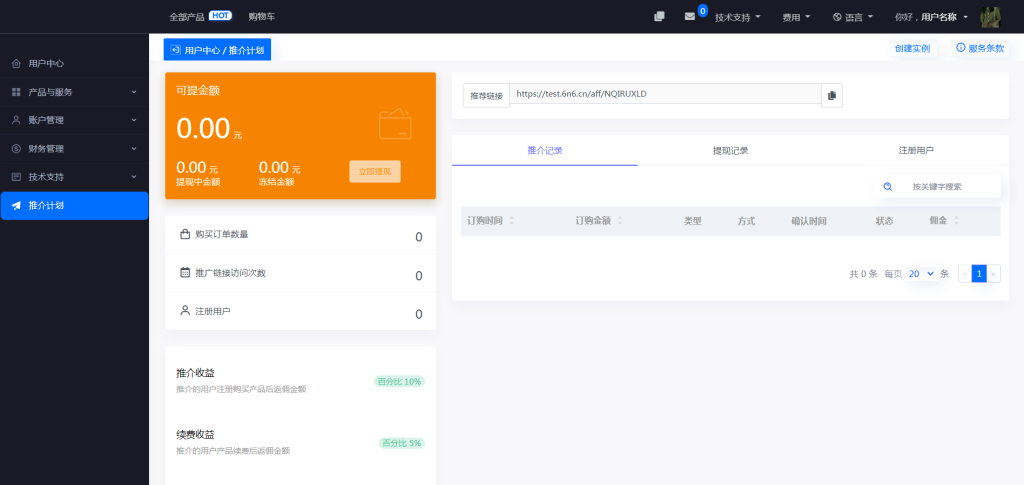
Task: Sort by 订购时间 column arrows
Action: (x=512, y=221)
